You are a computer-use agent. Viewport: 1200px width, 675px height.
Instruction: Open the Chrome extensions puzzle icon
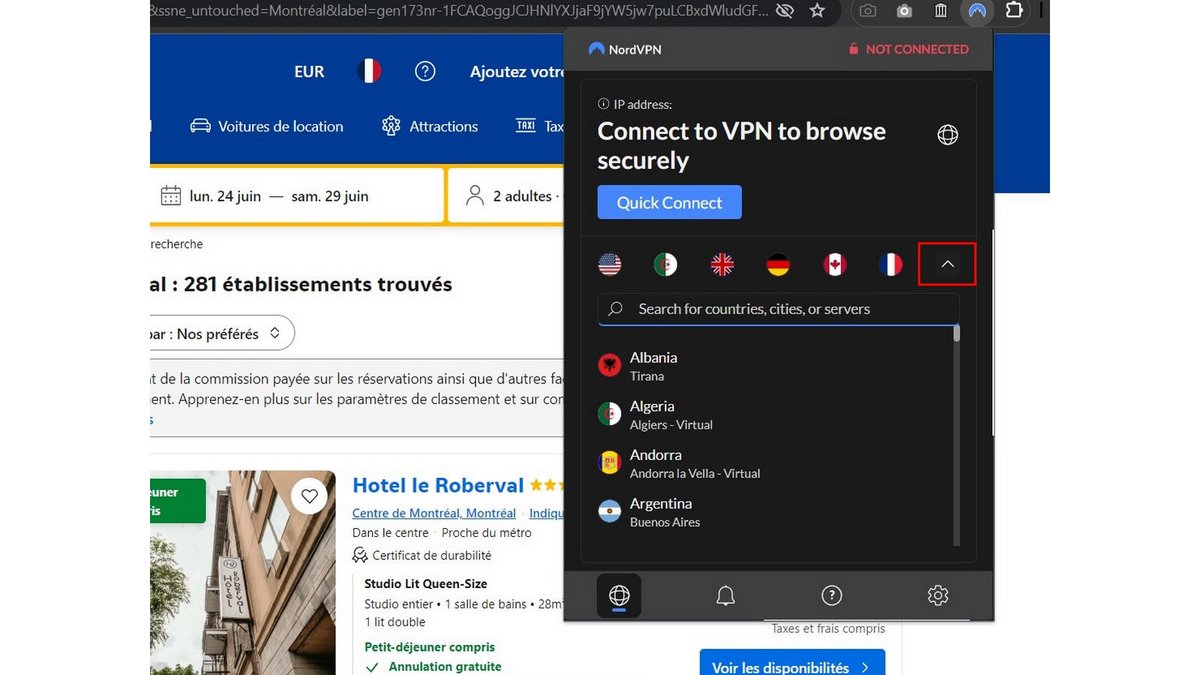click(x=1014, y=11)
